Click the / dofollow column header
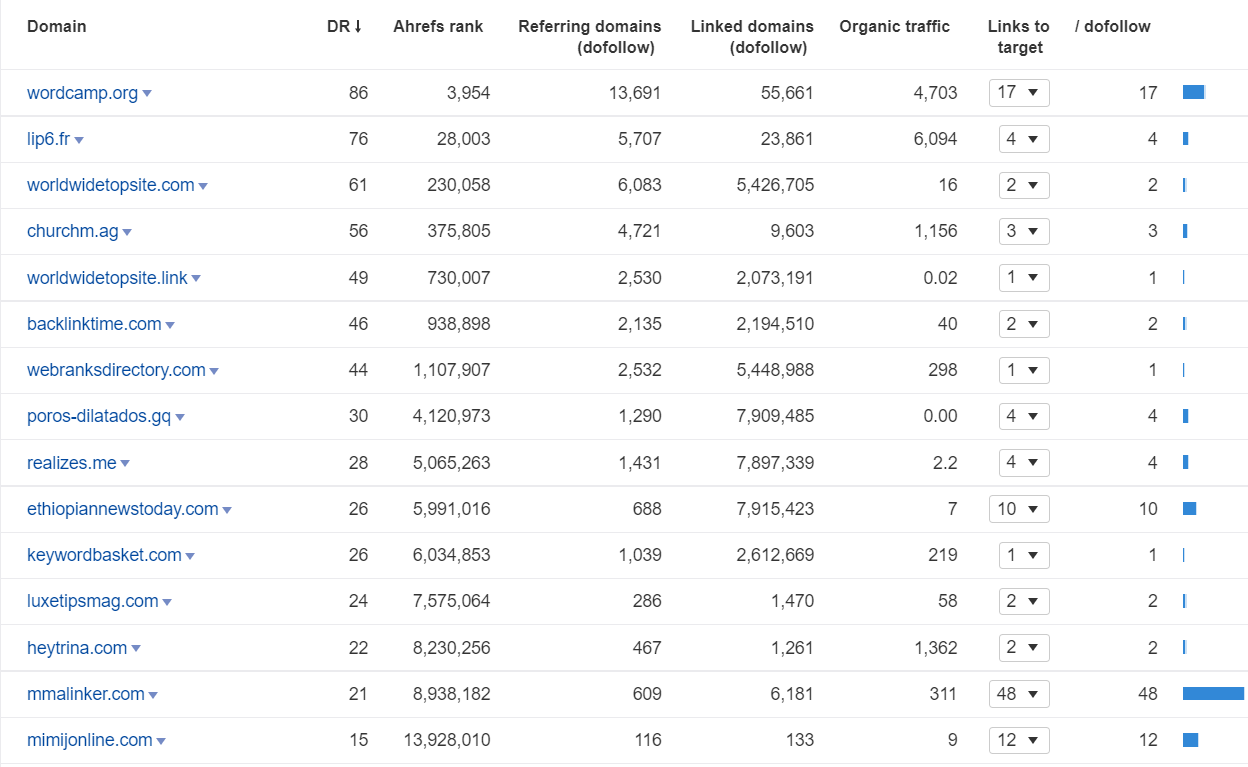 coord(1113,27)
